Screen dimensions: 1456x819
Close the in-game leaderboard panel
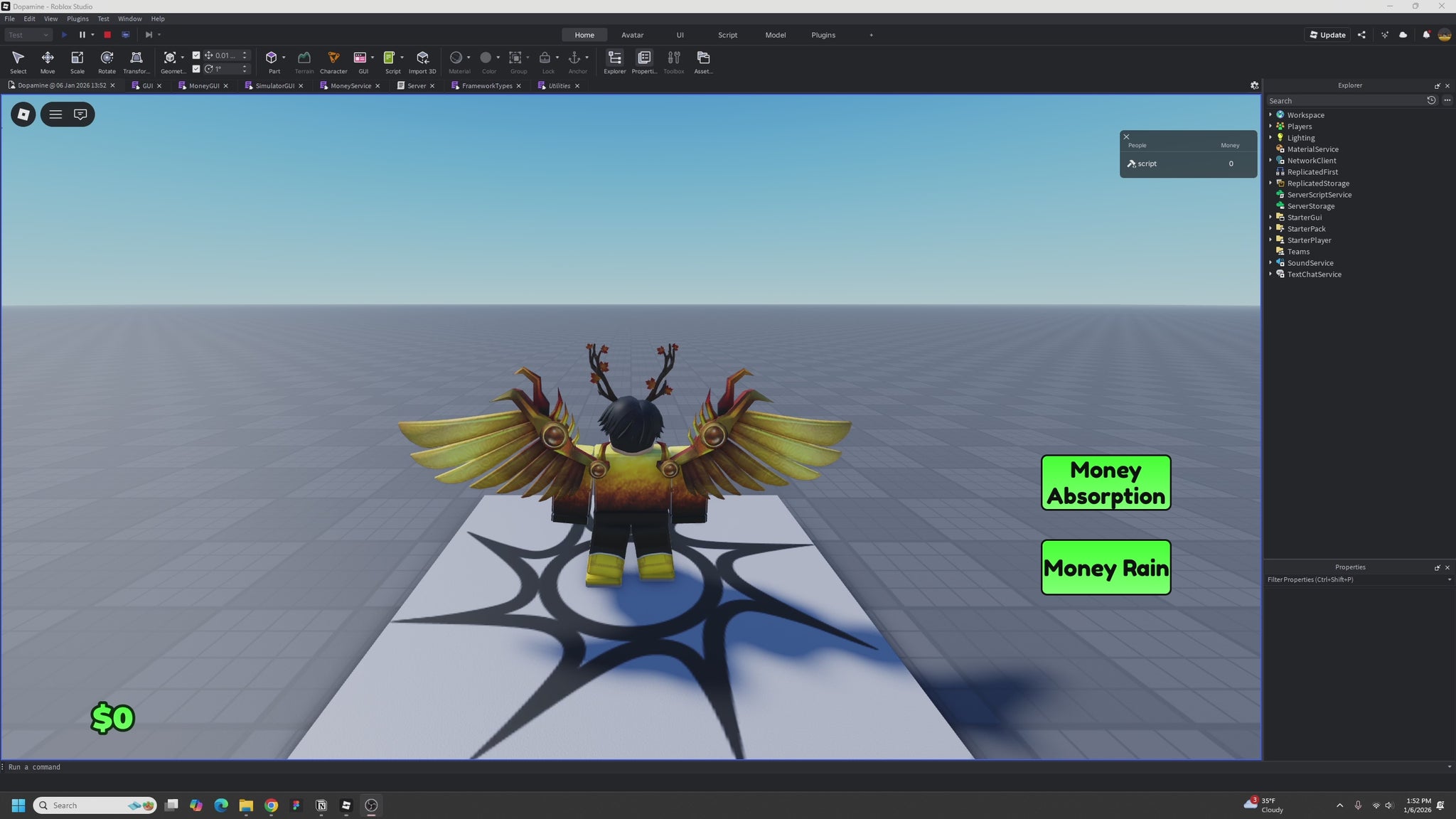[x=1126, y=136]
